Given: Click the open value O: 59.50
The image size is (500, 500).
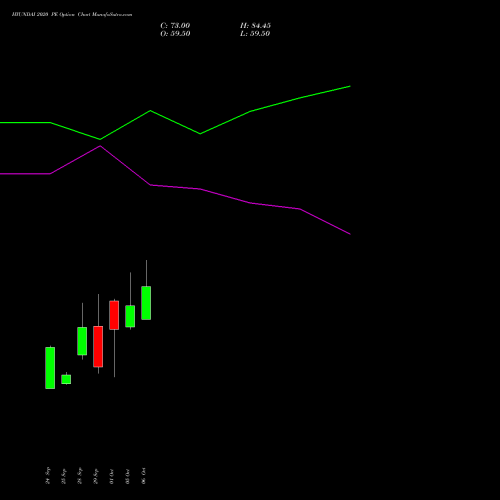Looking at the screenshot, I should tap(175, 34).
